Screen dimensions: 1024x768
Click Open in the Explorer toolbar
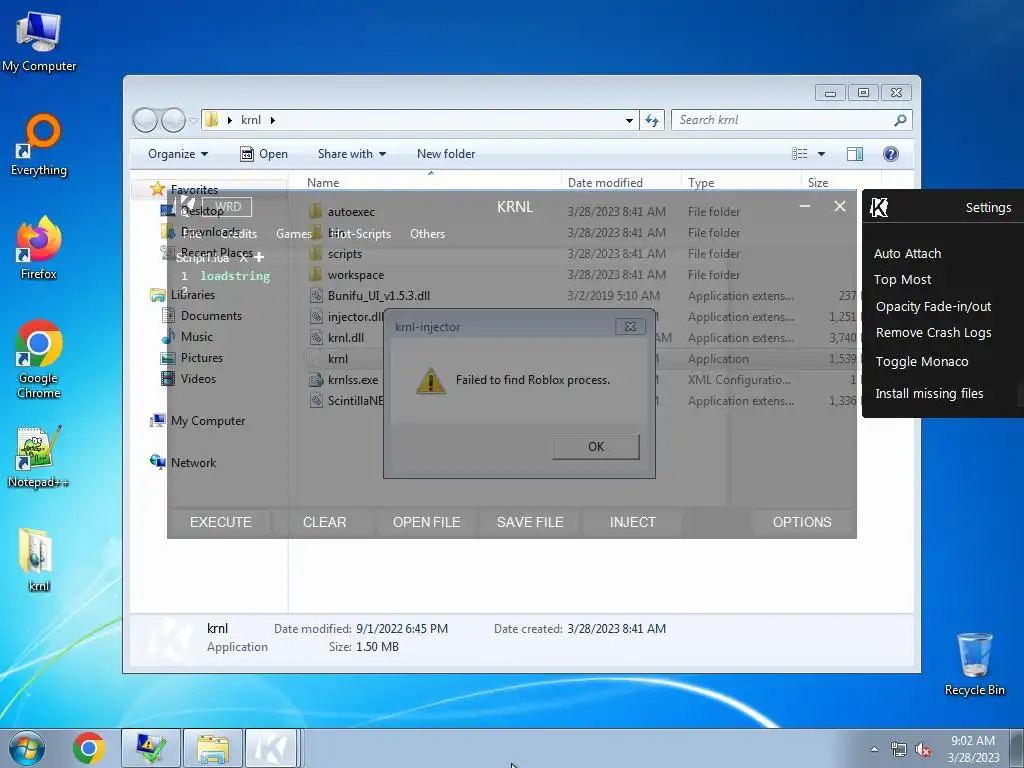[x=264, y=154]
